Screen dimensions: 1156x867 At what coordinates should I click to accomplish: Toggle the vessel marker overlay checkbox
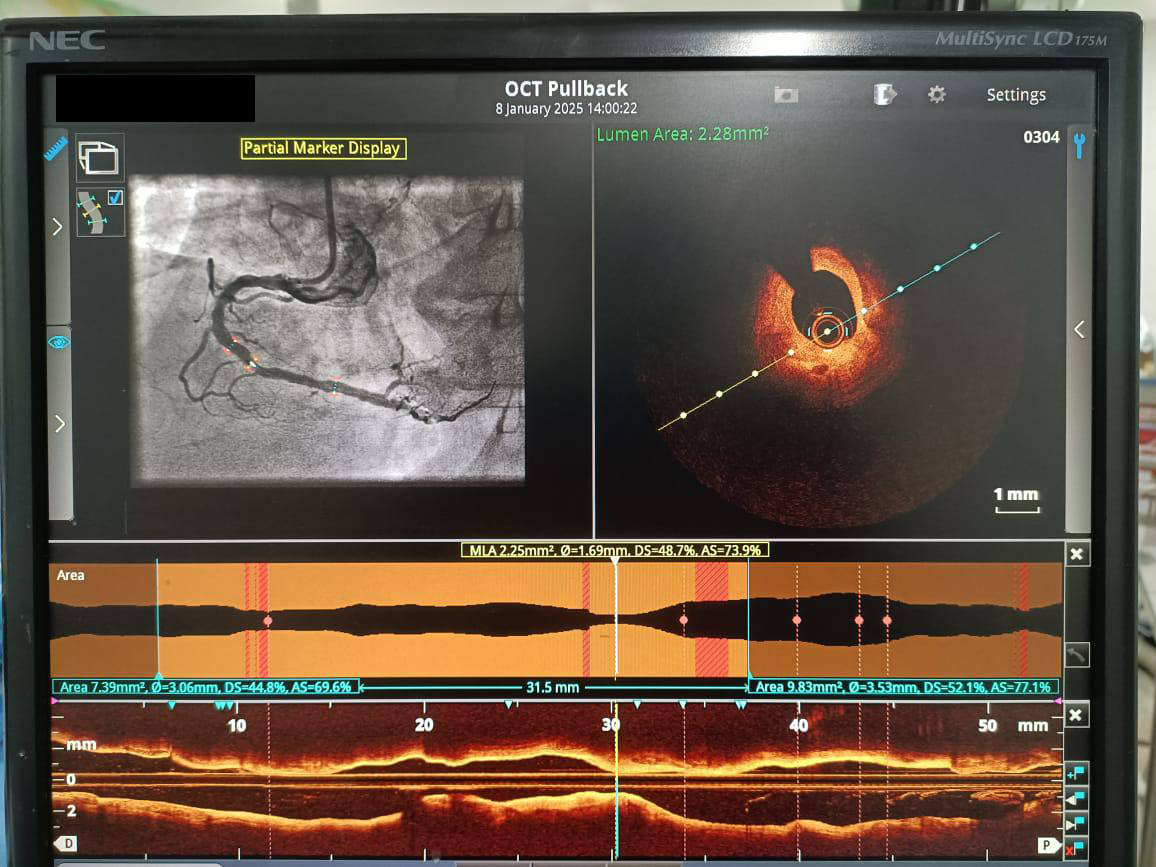point(114,198)
